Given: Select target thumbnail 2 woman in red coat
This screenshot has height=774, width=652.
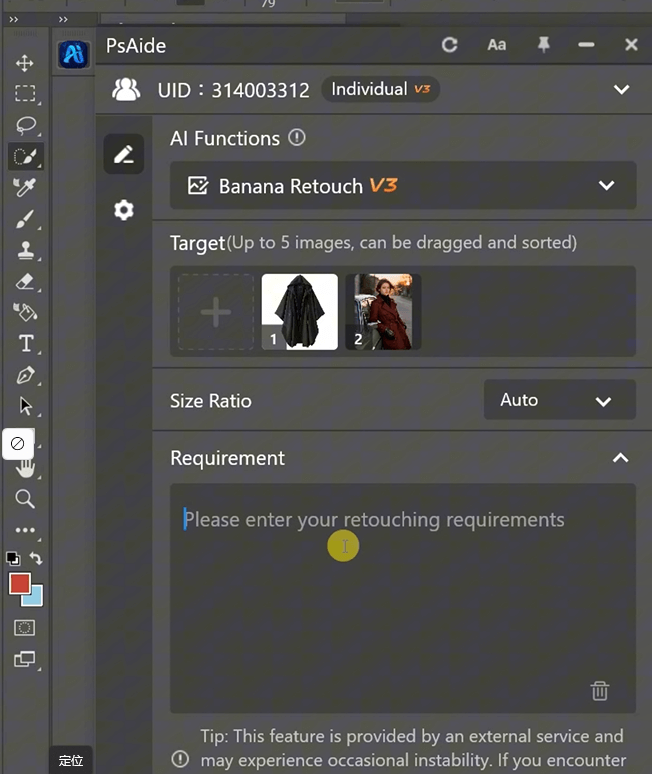Looking at the screenshot, I should pyautogui.click(x=383, y=312).
